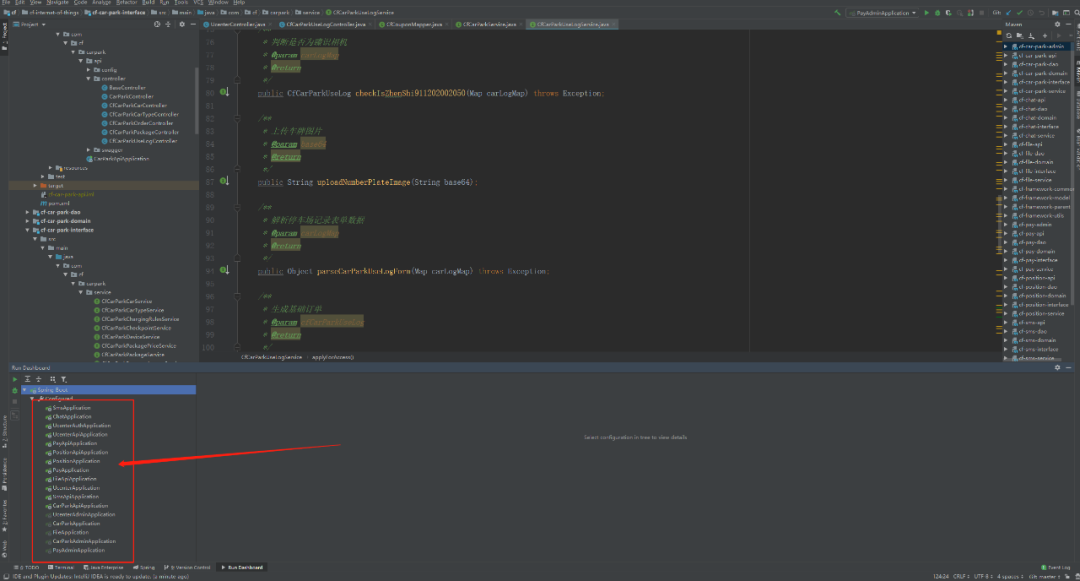Open the Navigate menu

[57, 3]
